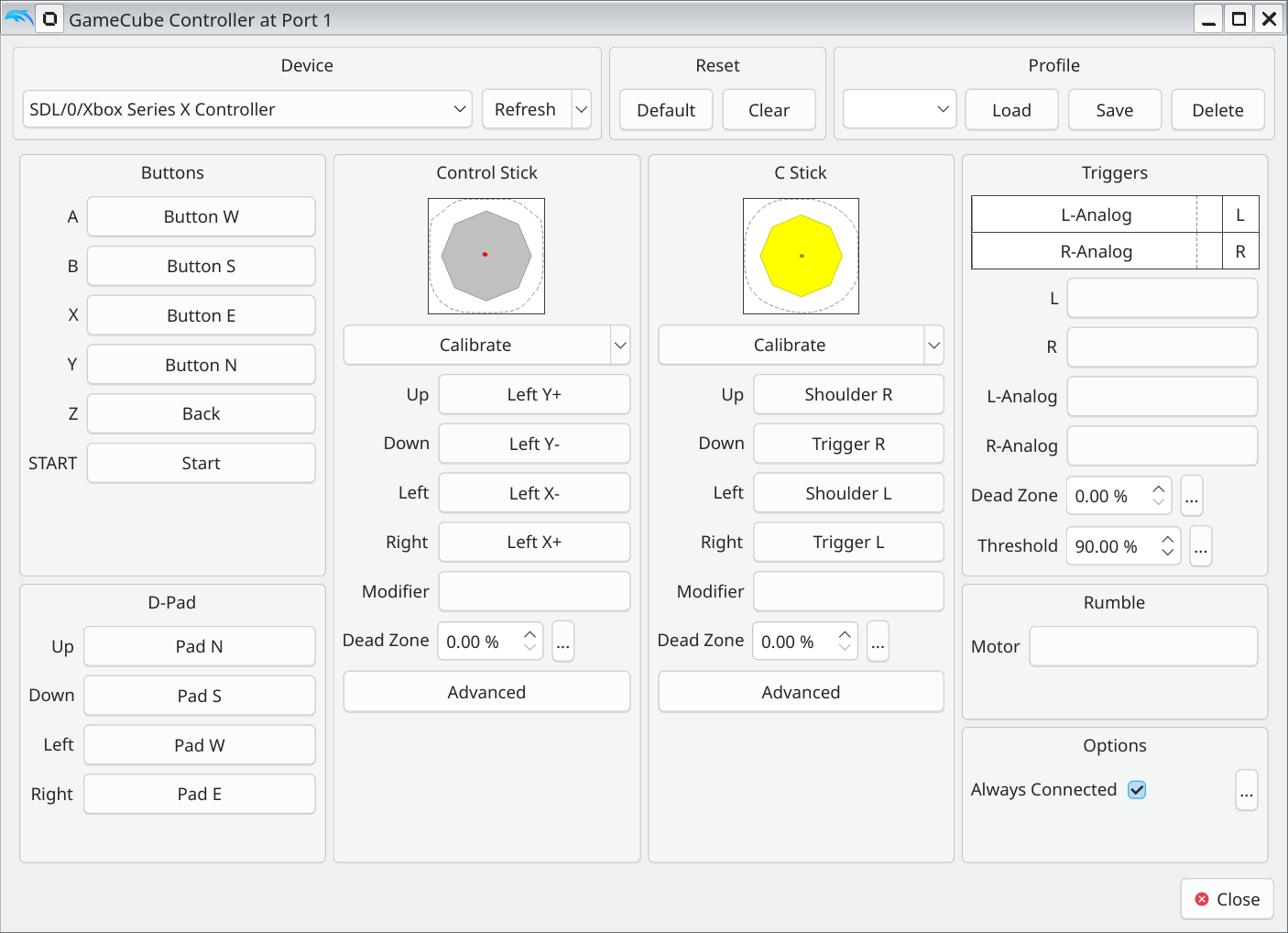This screenshot has width=1288, height=933.
Task: Click the empty Rumble Motor mapping field
Action: (1143, 646)
